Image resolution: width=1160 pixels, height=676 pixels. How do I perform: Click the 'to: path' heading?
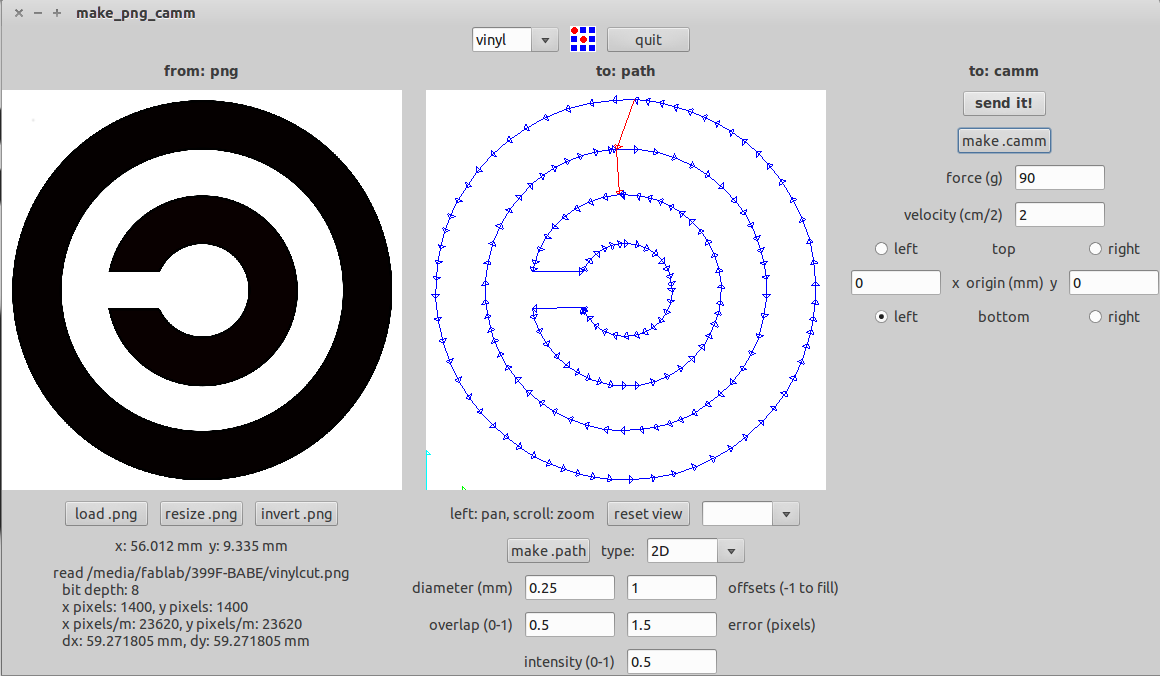625,71
